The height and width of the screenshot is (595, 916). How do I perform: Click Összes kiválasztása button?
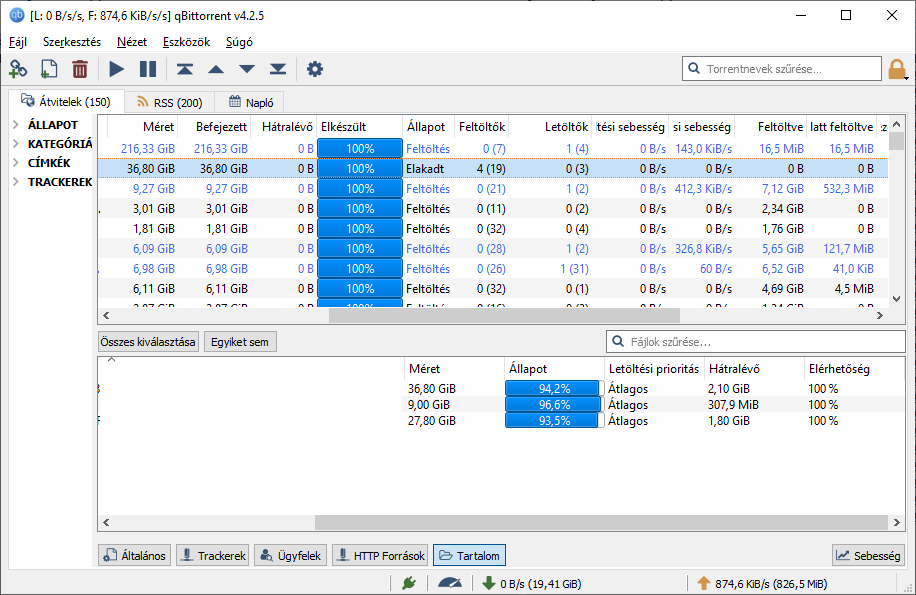148,342
